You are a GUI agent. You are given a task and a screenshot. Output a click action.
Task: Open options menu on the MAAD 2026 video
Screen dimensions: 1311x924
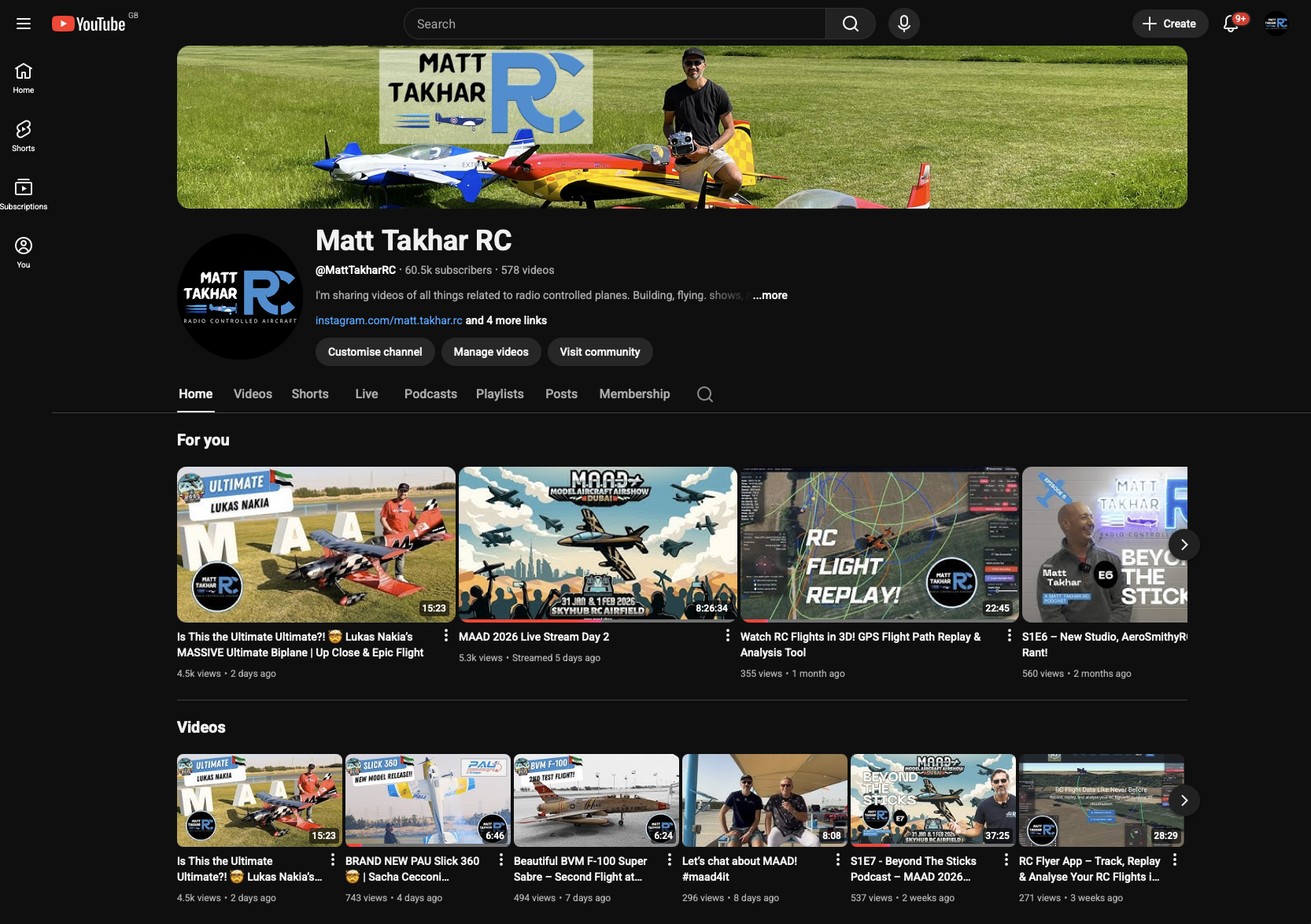[x=726, y=634]
